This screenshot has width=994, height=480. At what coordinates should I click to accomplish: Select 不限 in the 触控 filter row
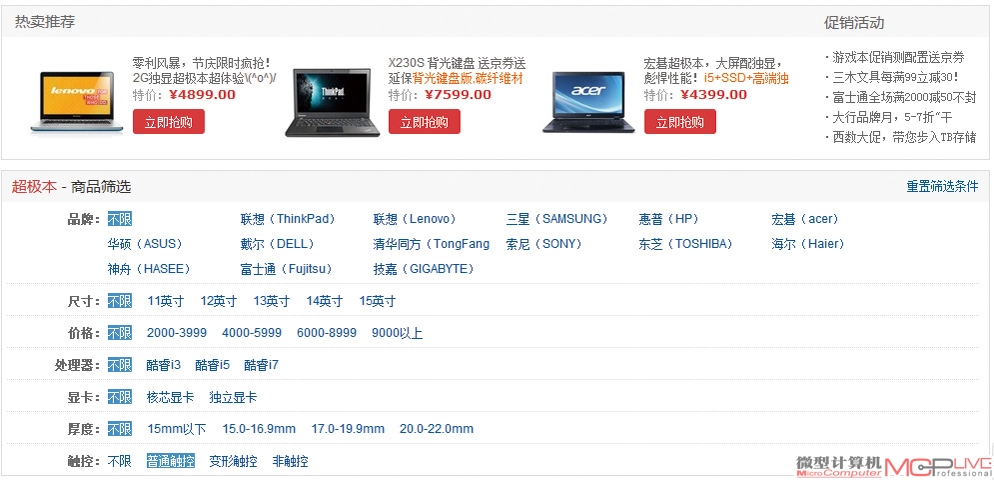[120, 461]
